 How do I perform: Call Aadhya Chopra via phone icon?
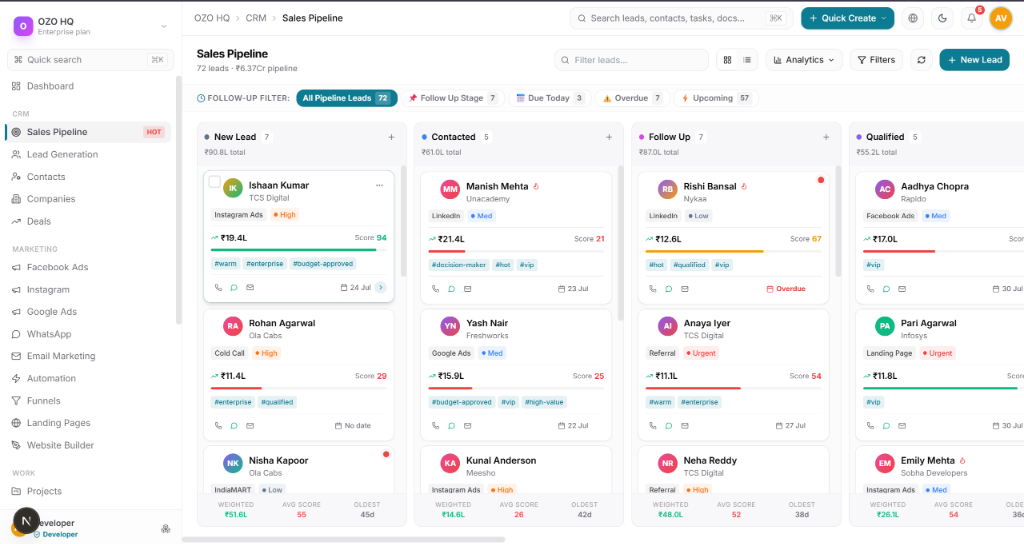pyautogui.click(x=870, y=289)
